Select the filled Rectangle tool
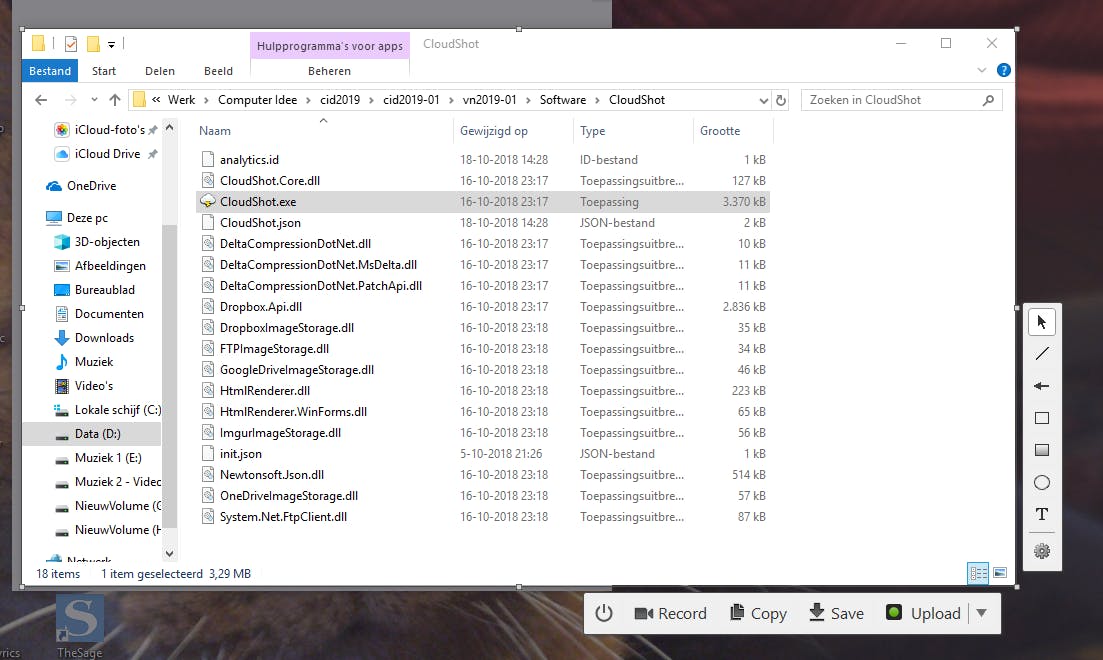The width and height of the screenshot is (1103, 660). coord(1042,450)
